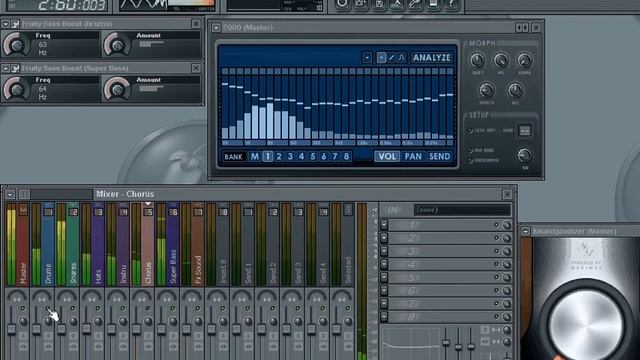
Task: Click the third top knob in EQUO Morph section
Action: pos(525,60)
